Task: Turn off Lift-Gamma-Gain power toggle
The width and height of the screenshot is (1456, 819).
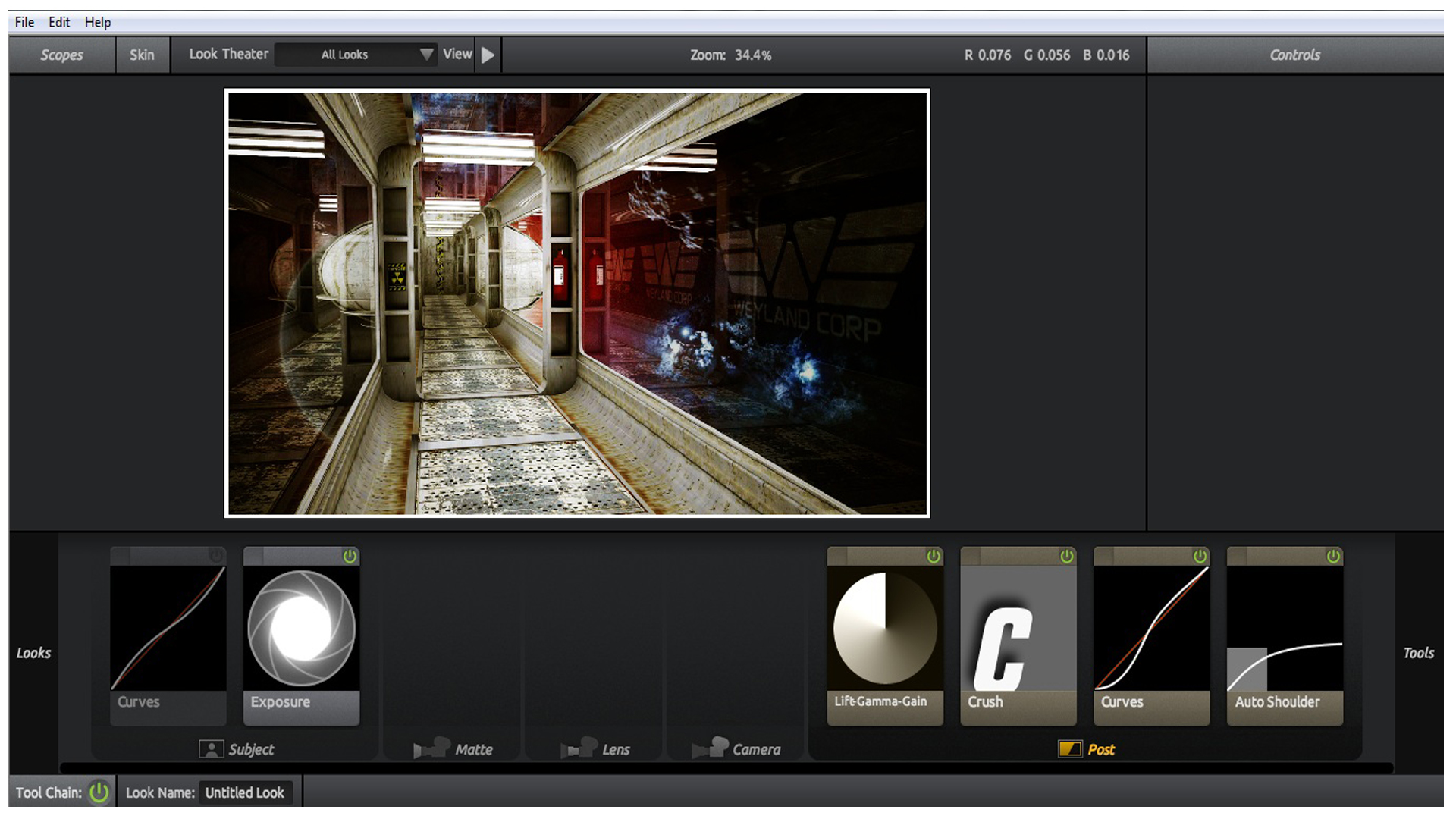Action: (934, 557)
